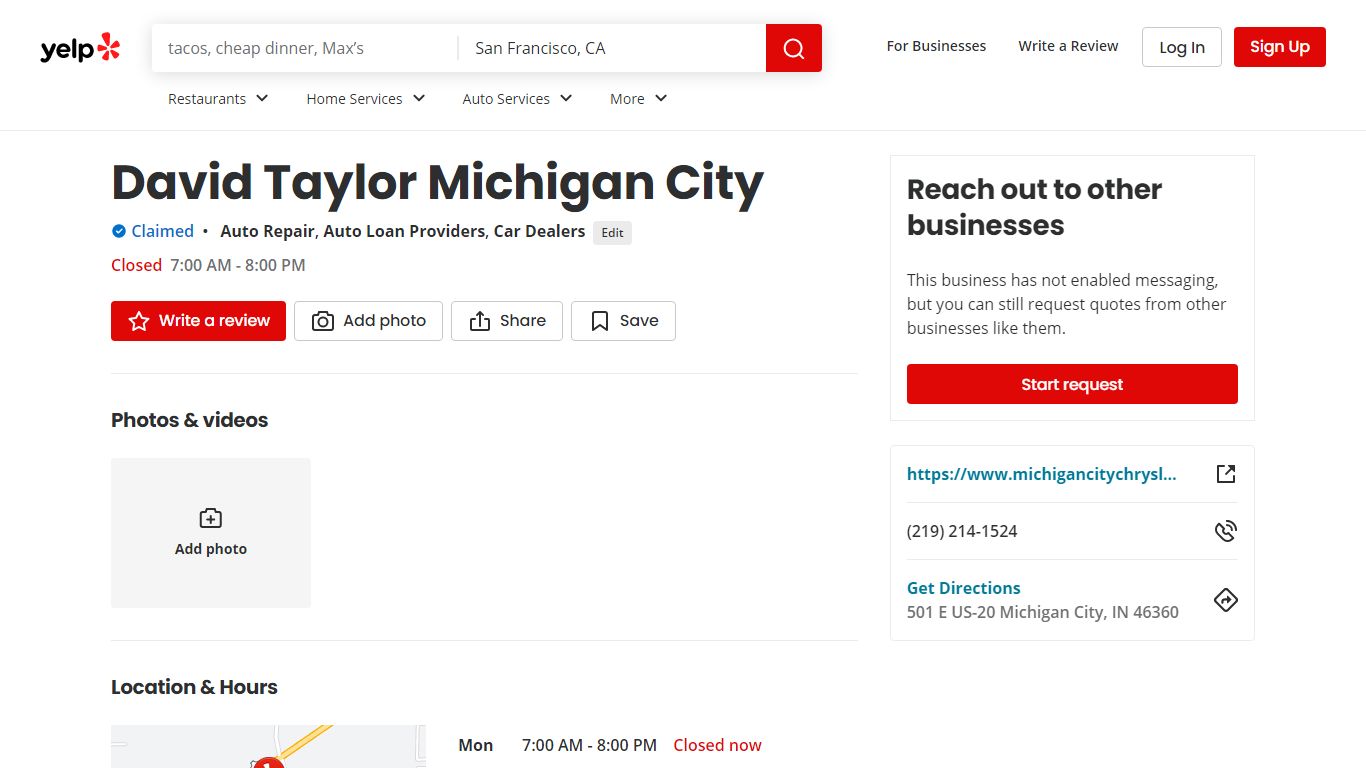This screenshot has width=1366, height=768.
Task: Expand the Restaurants dropdown
Action: 219,99
